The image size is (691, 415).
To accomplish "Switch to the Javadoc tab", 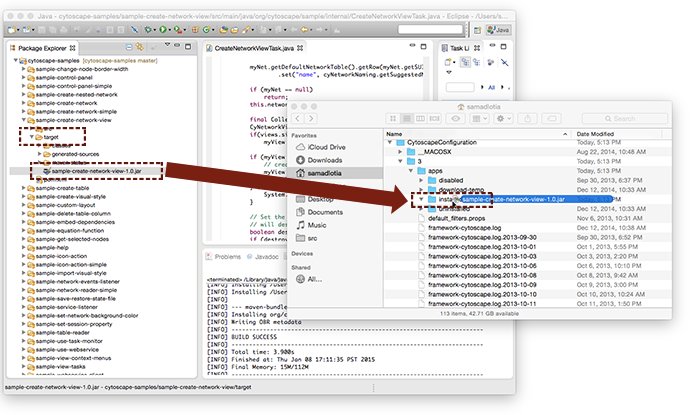I will click(x=263, y=256).
